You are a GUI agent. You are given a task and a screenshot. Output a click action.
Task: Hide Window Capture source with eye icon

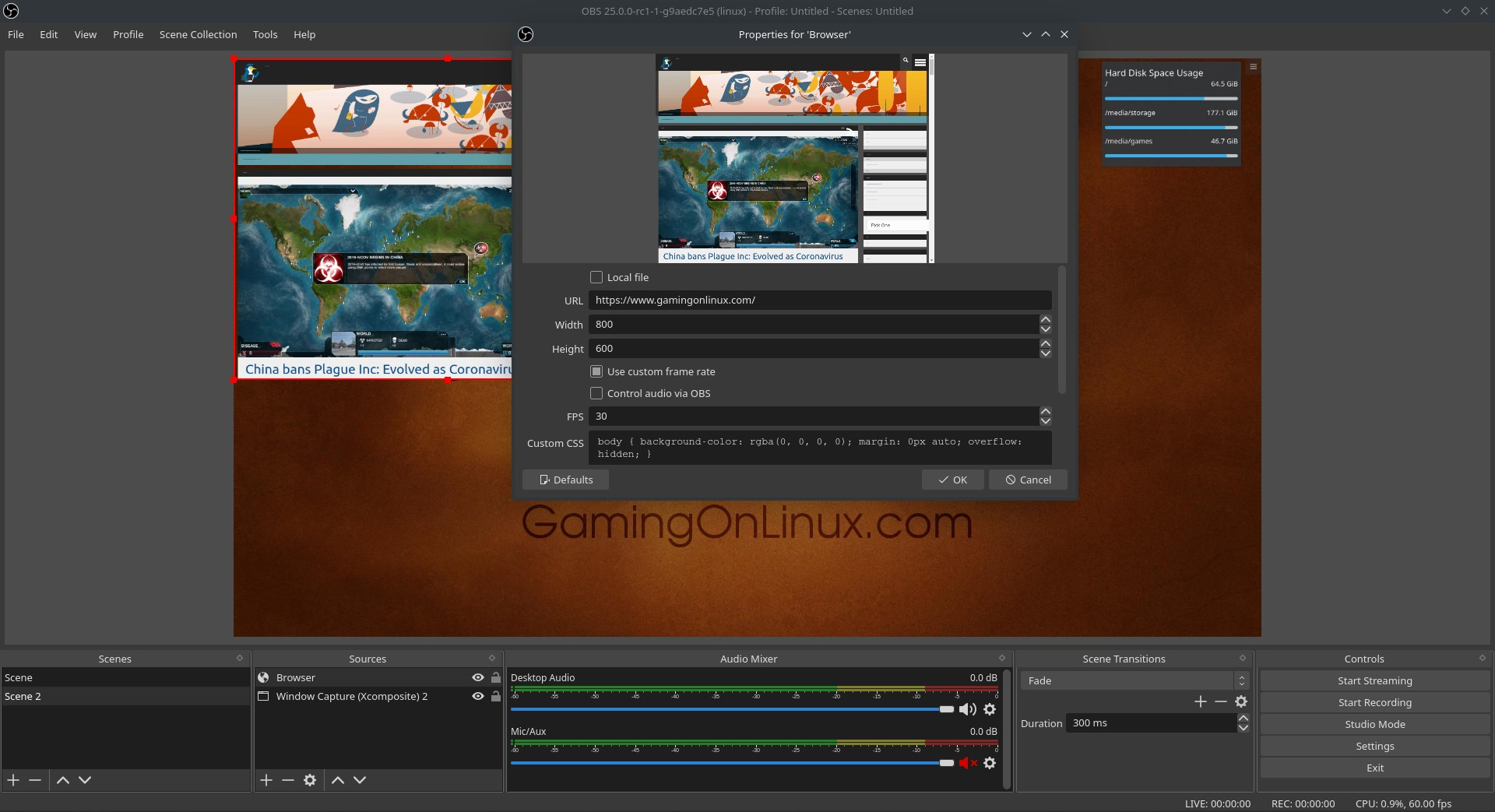coord(478,696)
